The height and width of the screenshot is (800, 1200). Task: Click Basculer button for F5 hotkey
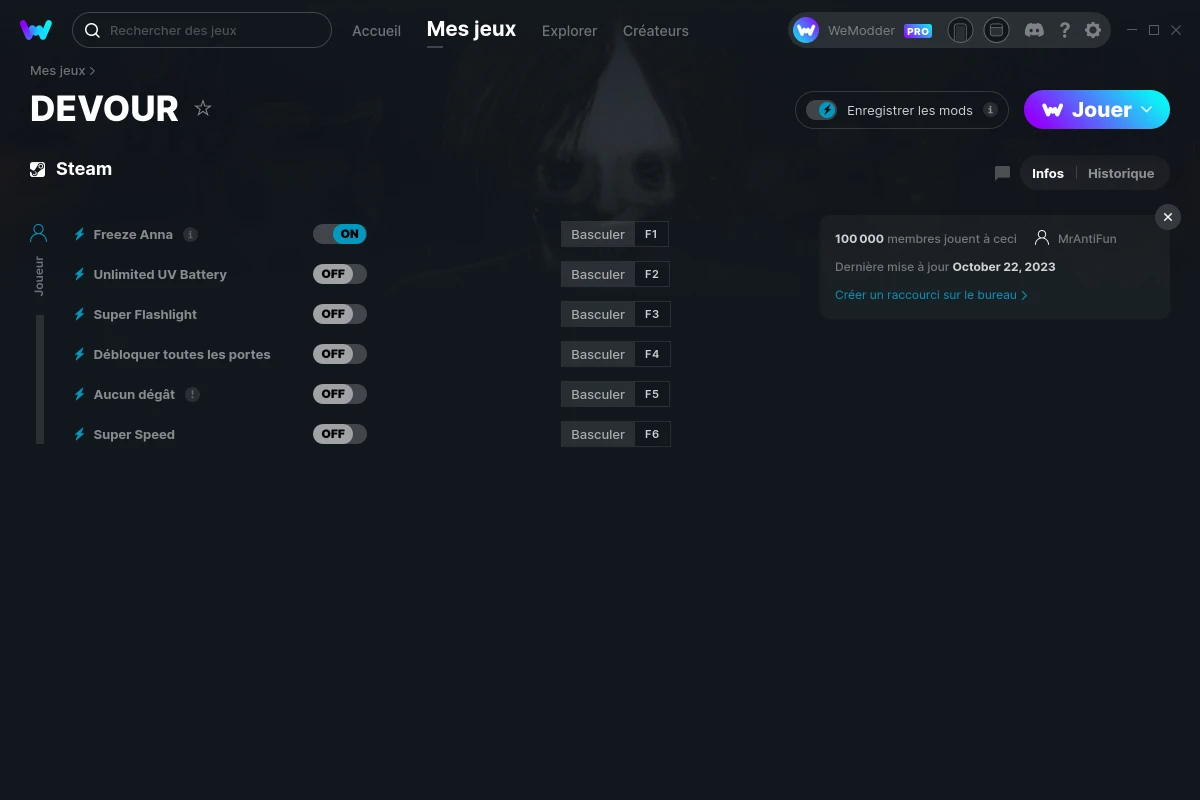[598, 394]
